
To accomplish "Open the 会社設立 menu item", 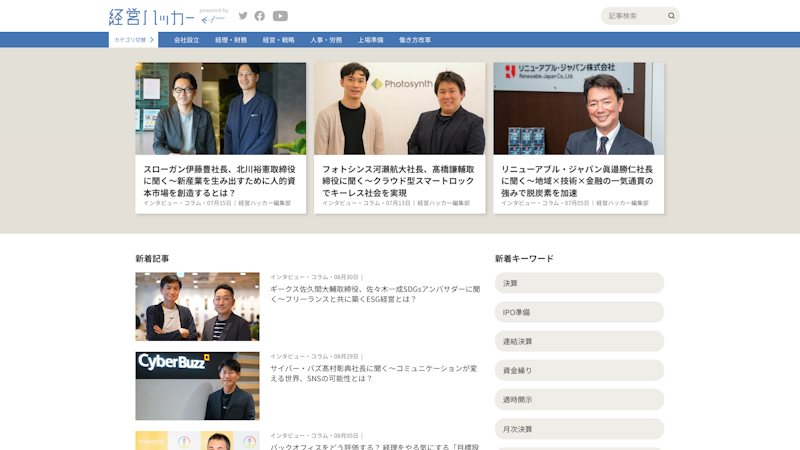I will tap(187, 40).
